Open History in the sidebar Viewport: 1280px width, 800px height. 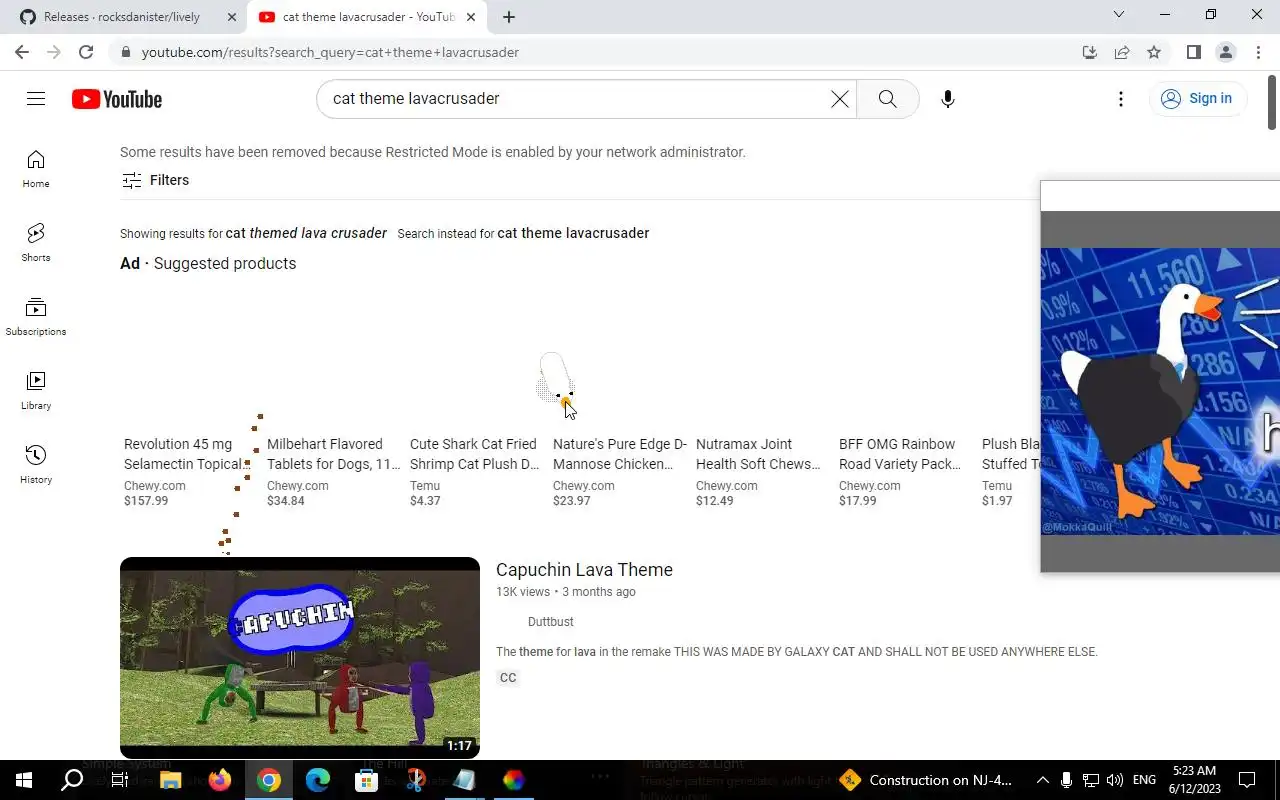(36, 464)
